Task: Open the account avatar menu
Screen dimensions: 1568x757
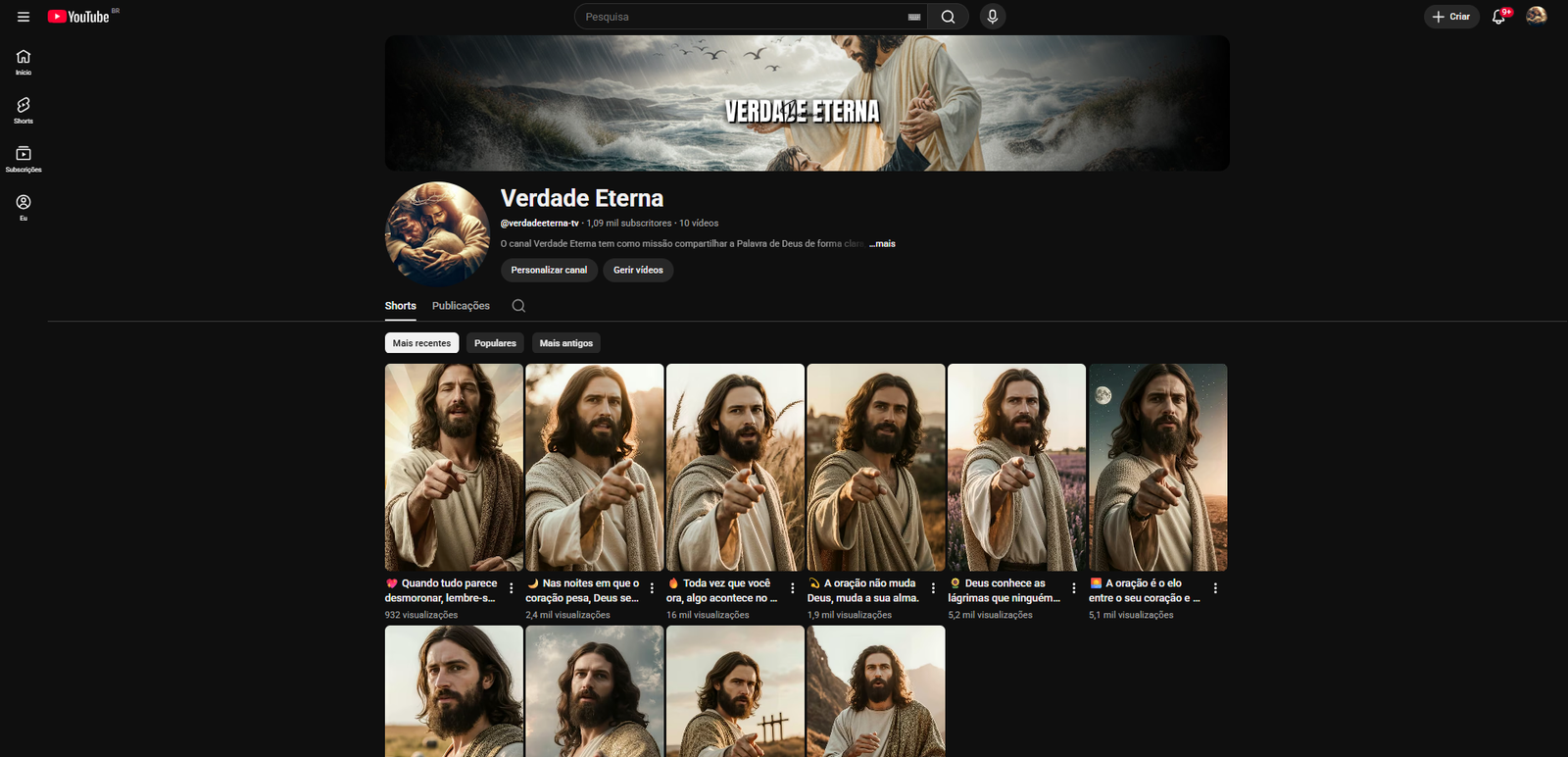Action: coord(1537,16)
